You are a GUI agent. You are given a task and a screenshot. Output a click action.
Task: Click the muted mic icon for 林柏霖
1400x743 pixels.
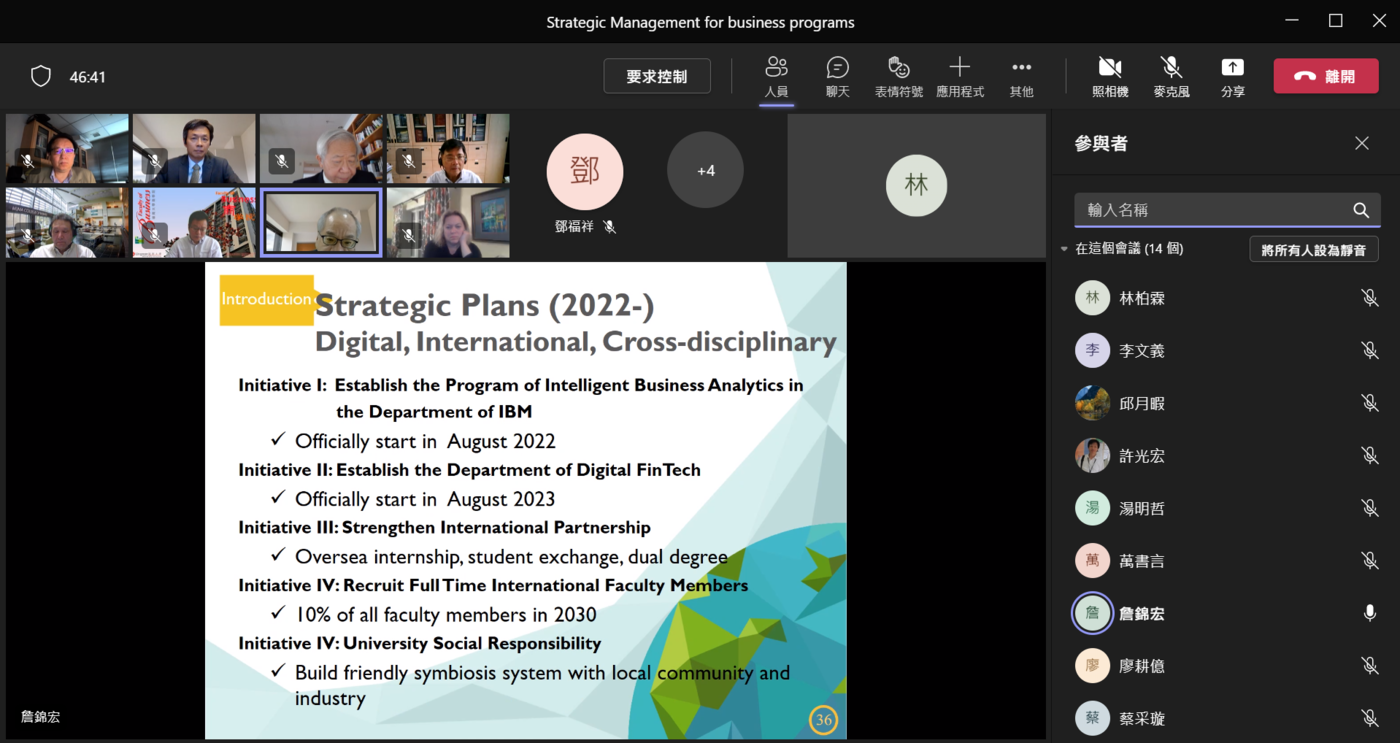pos(1370,298)
